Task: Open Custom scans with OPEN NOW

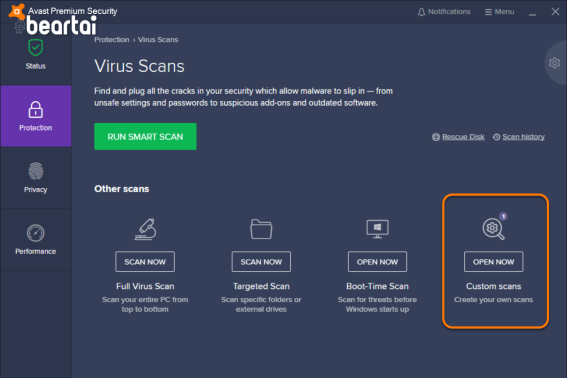Action: [x=494, y=262]
